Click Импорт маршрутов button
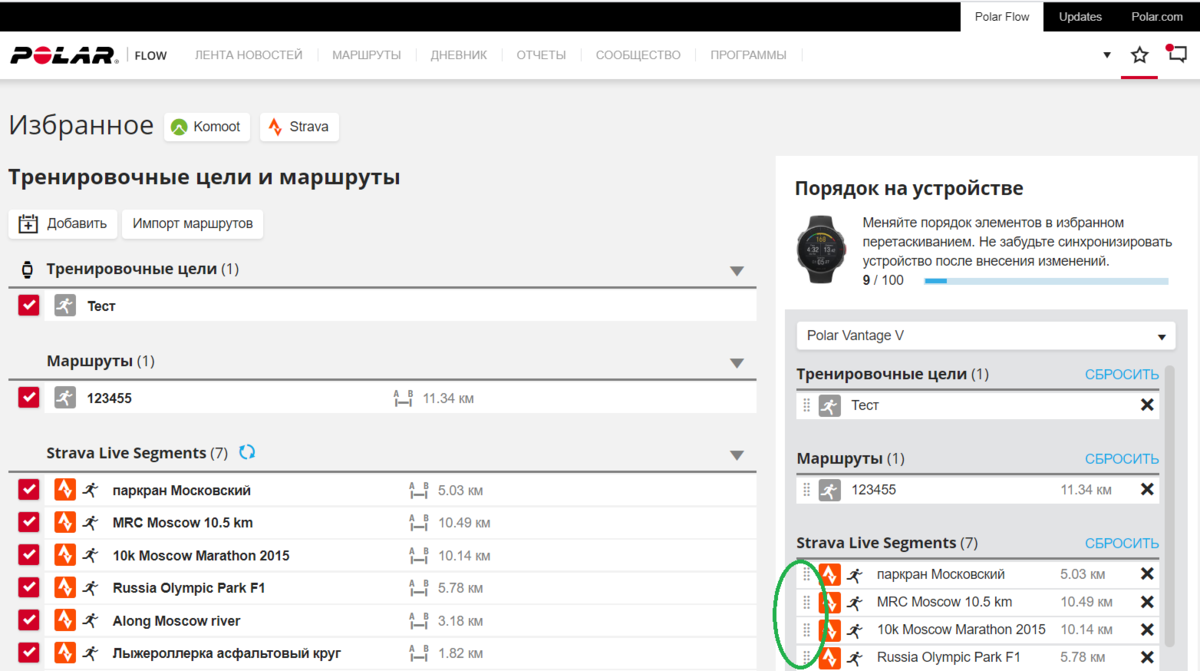 coord(193,224)
